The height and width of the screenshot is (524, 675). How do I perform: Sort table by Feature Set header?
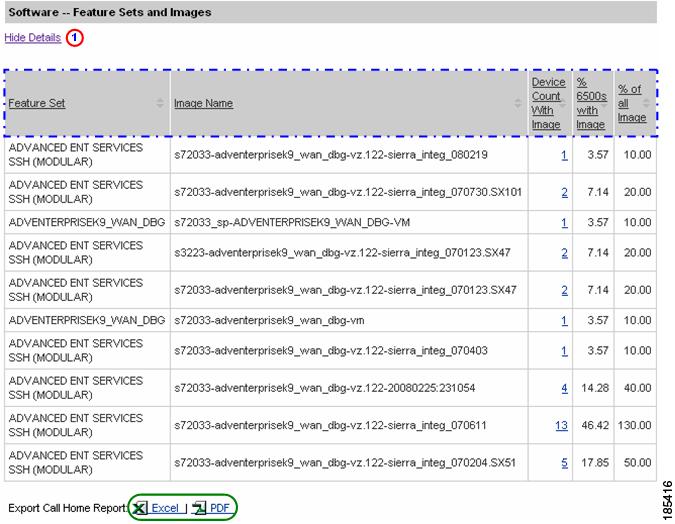37,104
